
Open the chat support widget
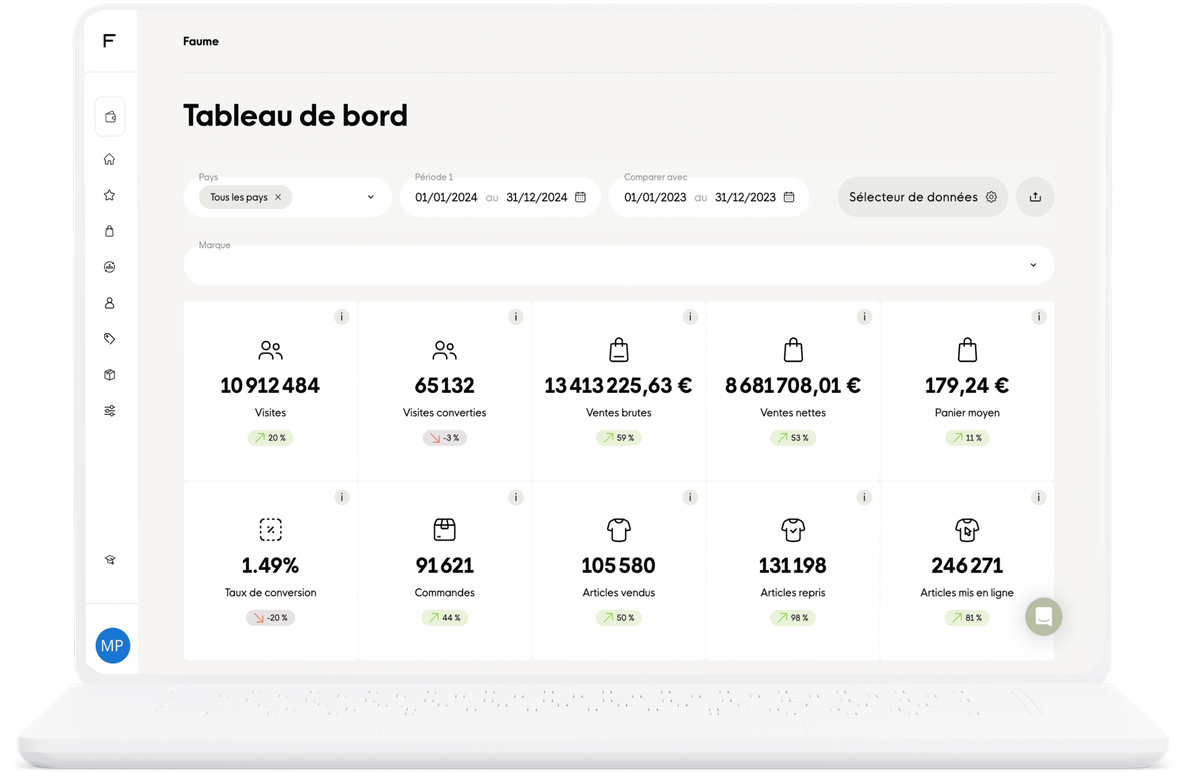1043,617
